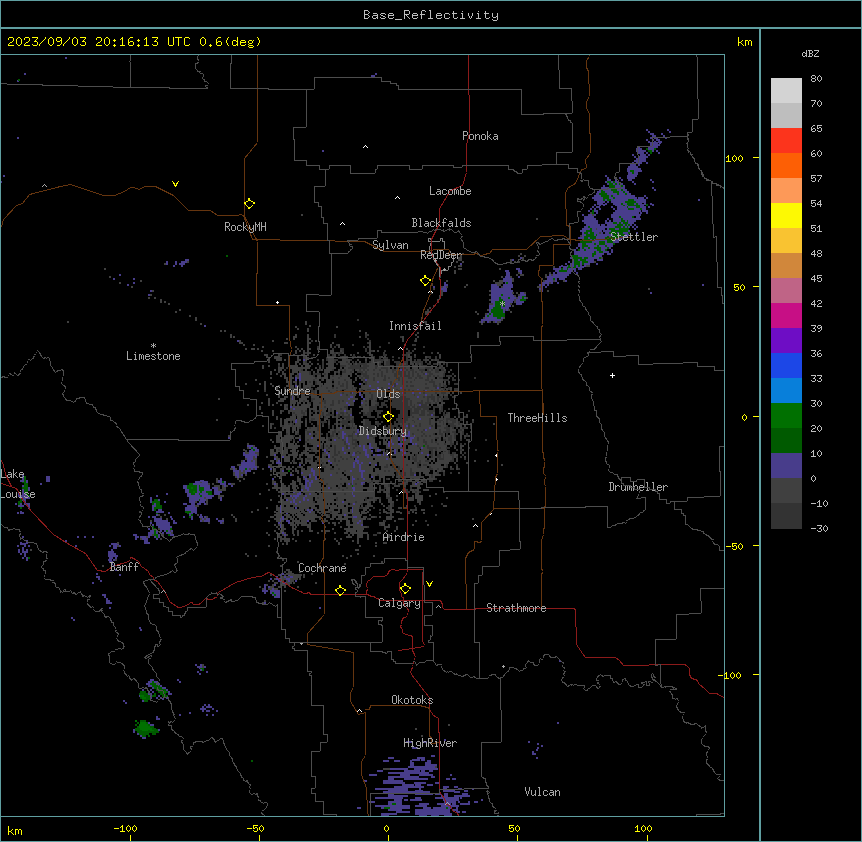Image resolution: width=862 pixels, height=842 pixels.
Task: Pick the bright yellow 51-54 dBZ legend band
Action: pos(786,215)
